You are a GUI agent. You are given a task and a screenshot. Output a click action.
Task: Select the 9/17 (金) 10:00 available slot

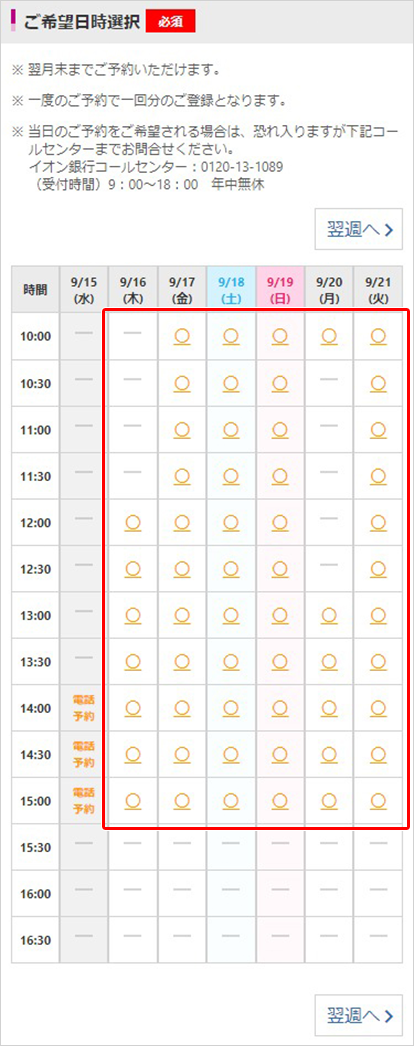(182, 337)
